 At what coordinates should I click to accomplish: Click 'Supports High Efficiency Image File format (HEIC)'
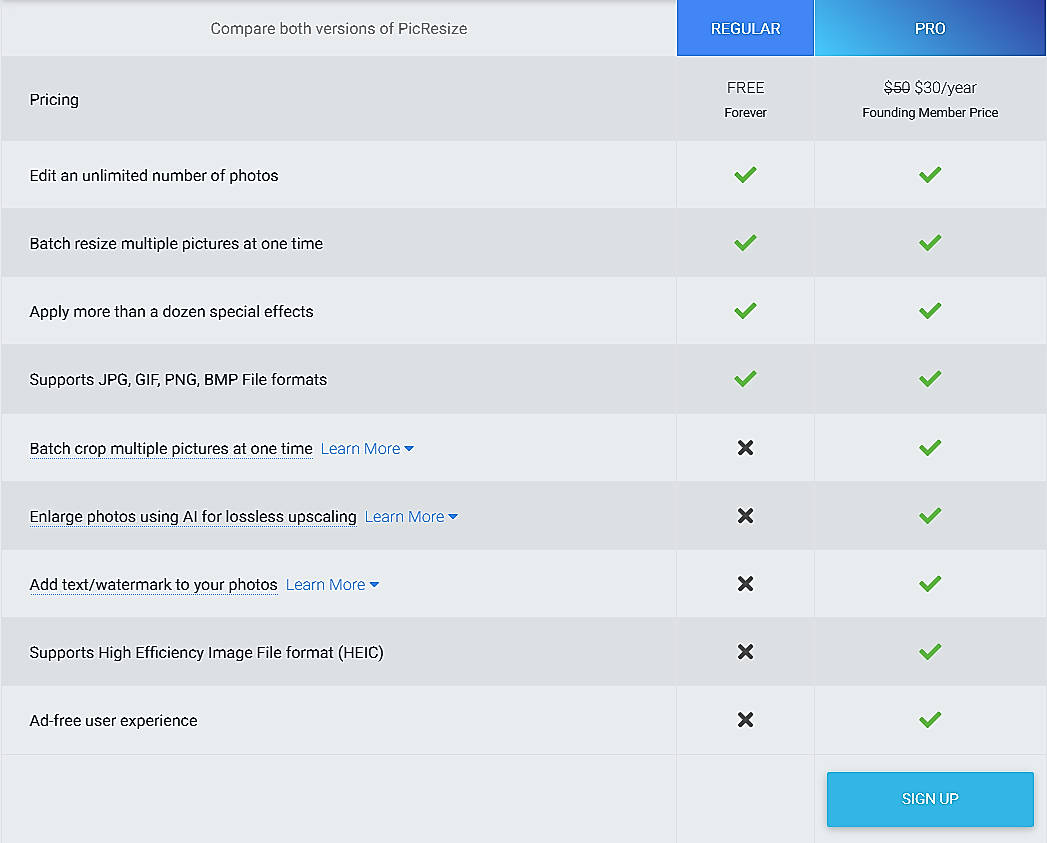tap(206, 653)
